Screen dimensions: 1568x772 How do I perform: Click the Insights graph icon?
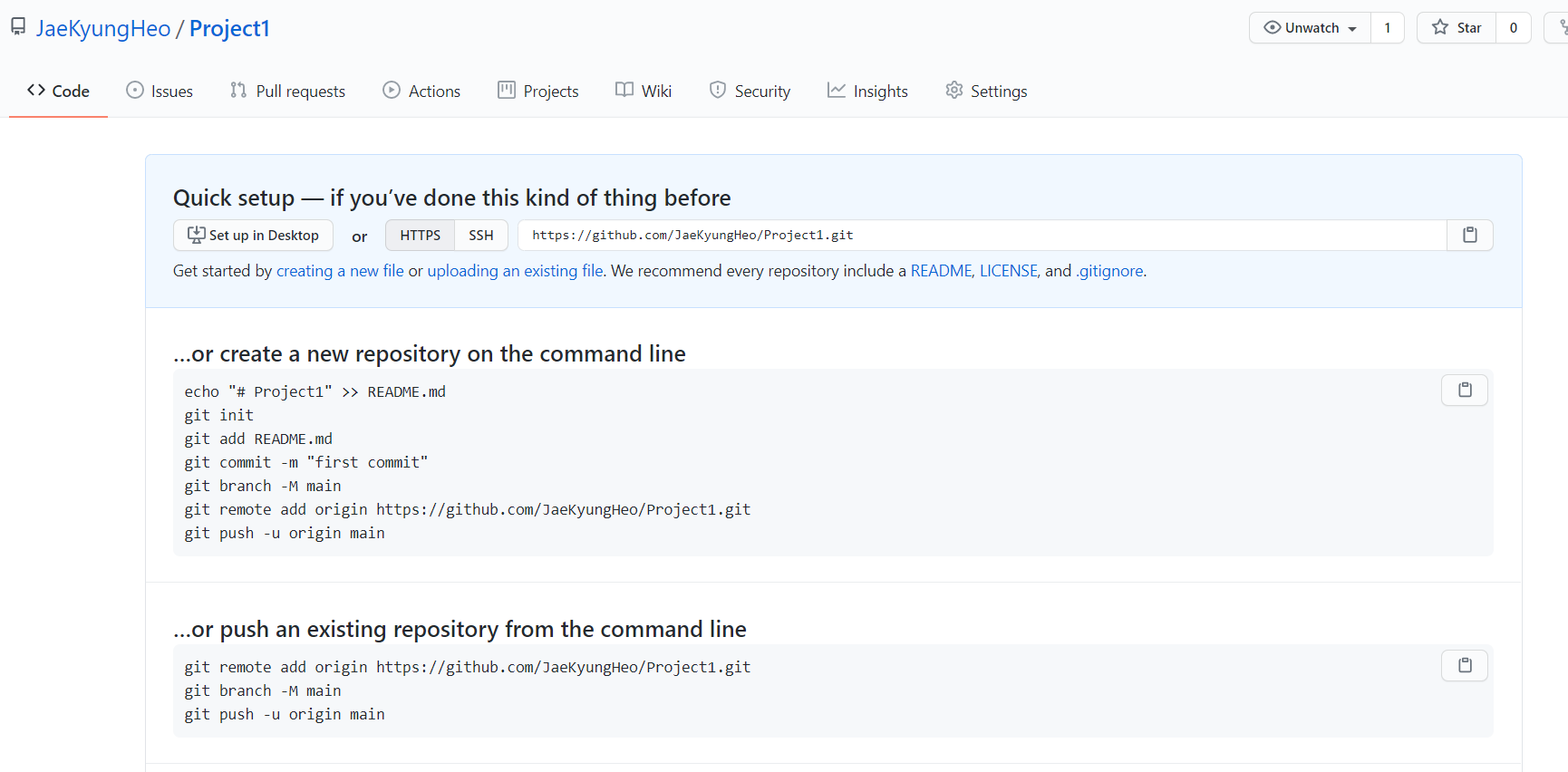pos(837,90)
